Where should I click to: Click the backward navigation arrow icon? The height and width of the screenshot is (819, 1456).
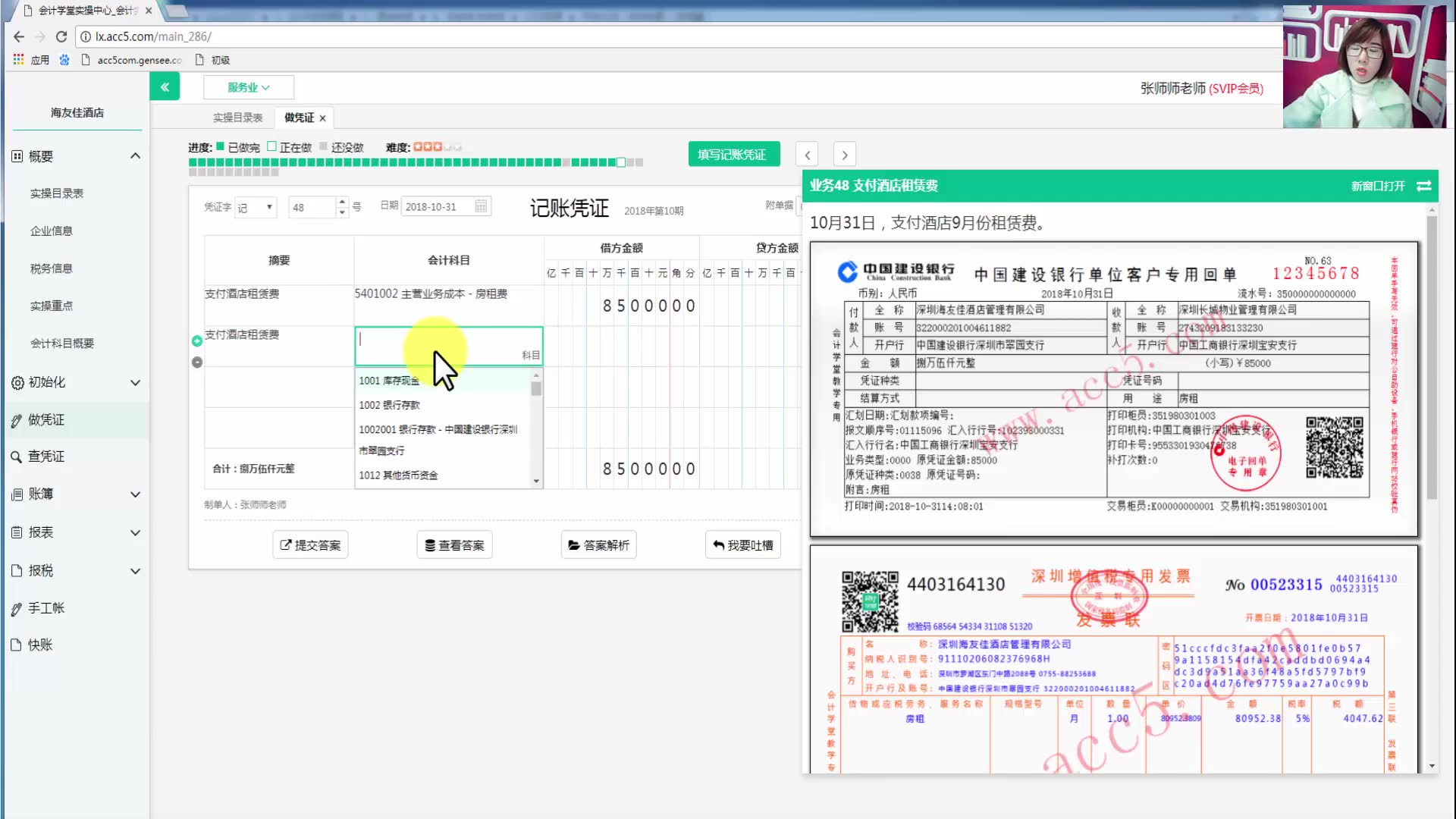point(807,154)
